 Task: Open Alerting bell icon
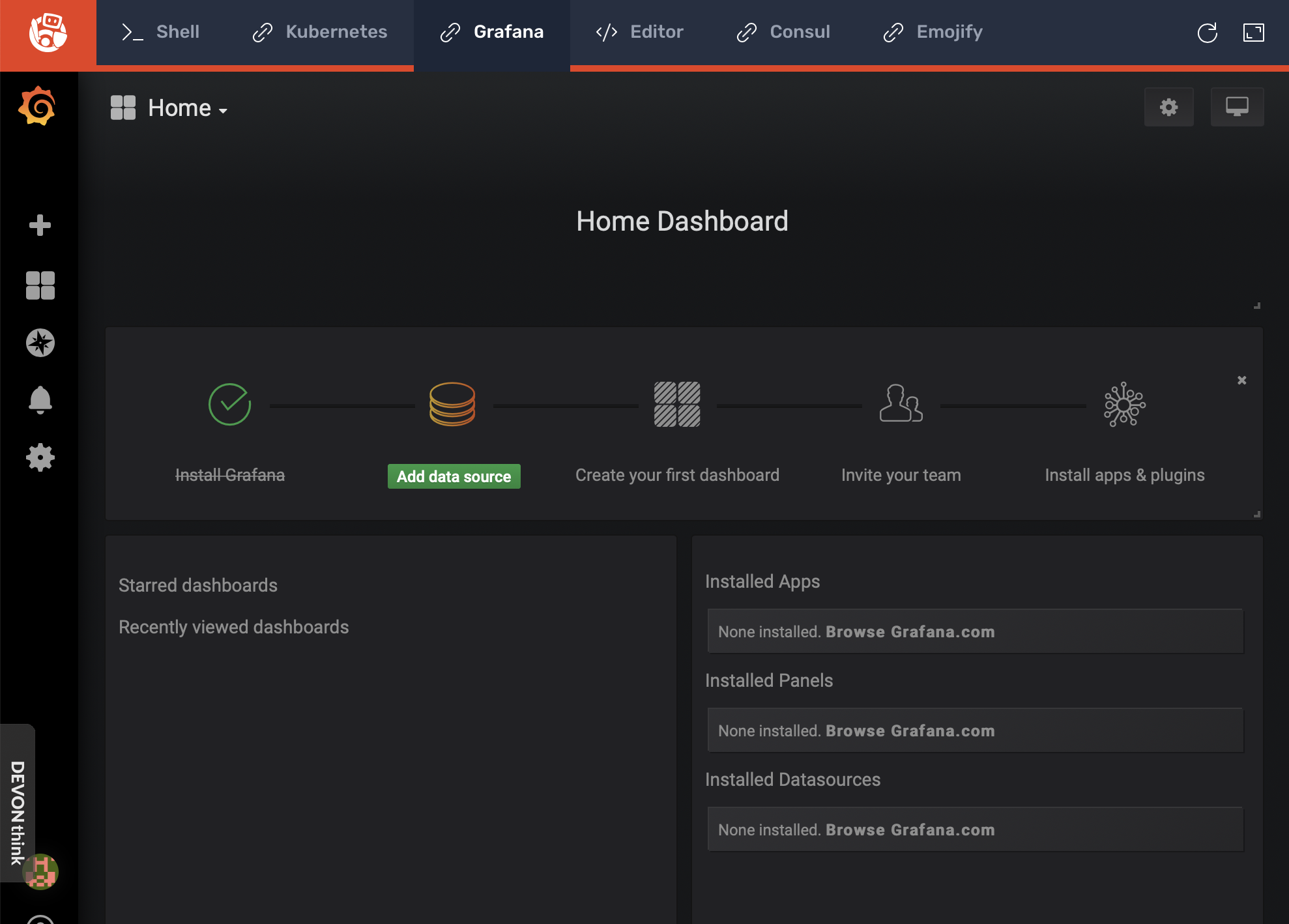tap(40, 400)
